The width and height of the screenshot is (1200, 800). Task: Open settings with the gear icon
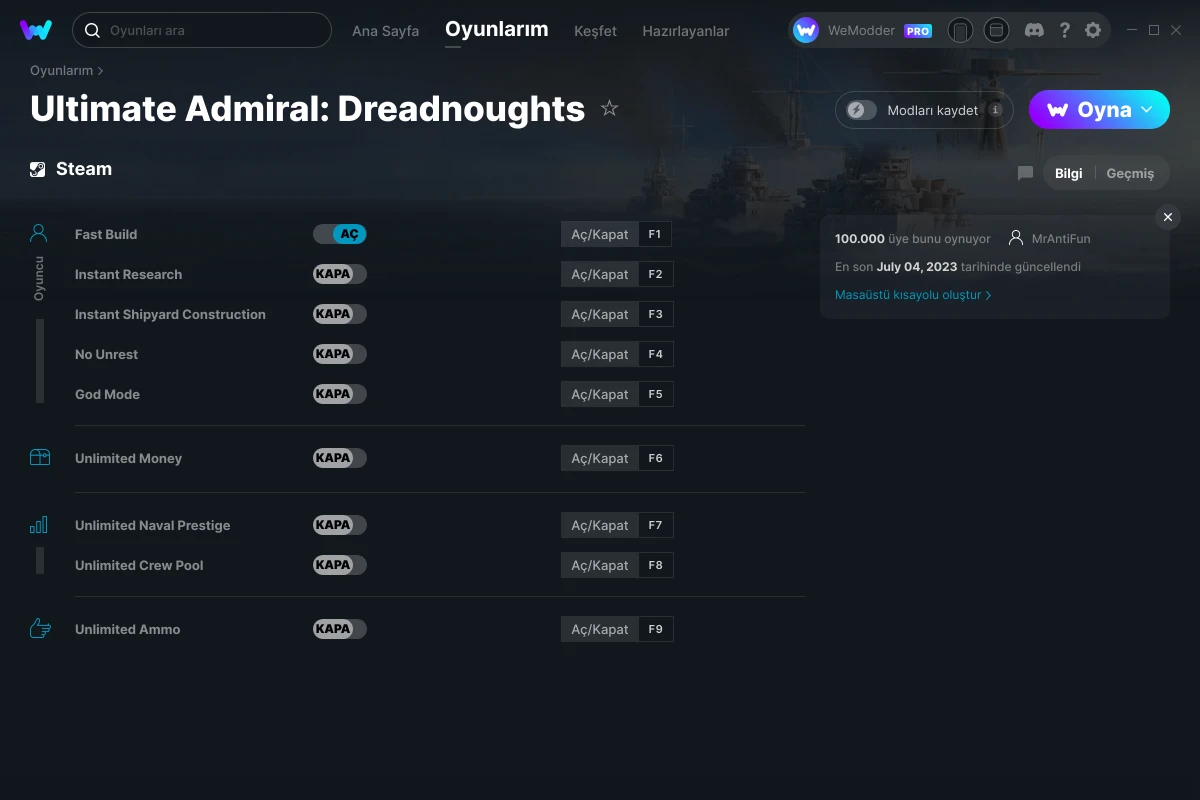tap(1093, 30)
